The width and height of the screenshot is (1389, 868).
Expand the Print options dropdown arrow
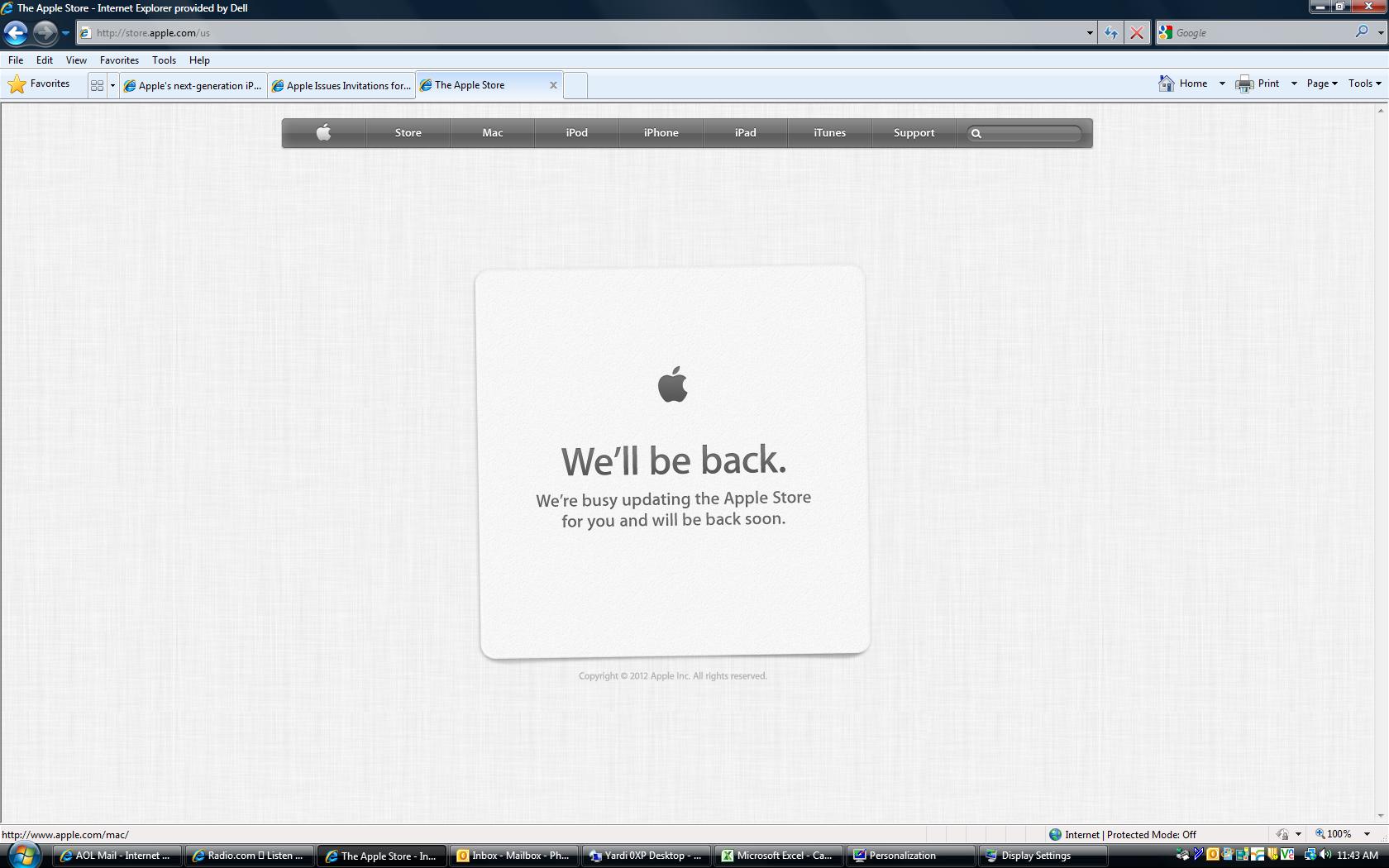[1294, 83]
